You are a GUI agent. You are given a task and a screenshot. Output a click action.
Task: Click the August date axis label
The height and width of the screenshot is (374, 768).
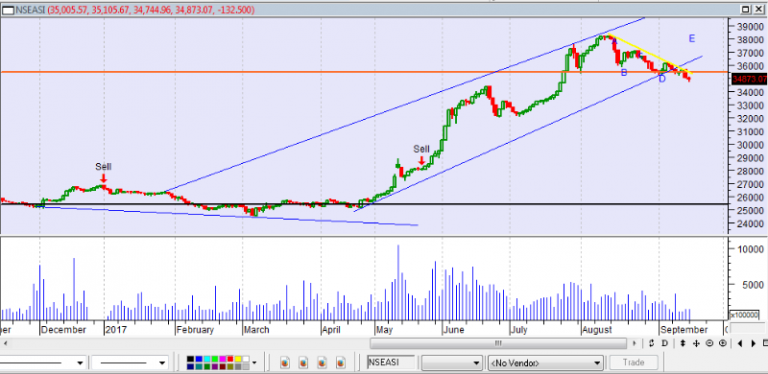(x=598, y=330)
